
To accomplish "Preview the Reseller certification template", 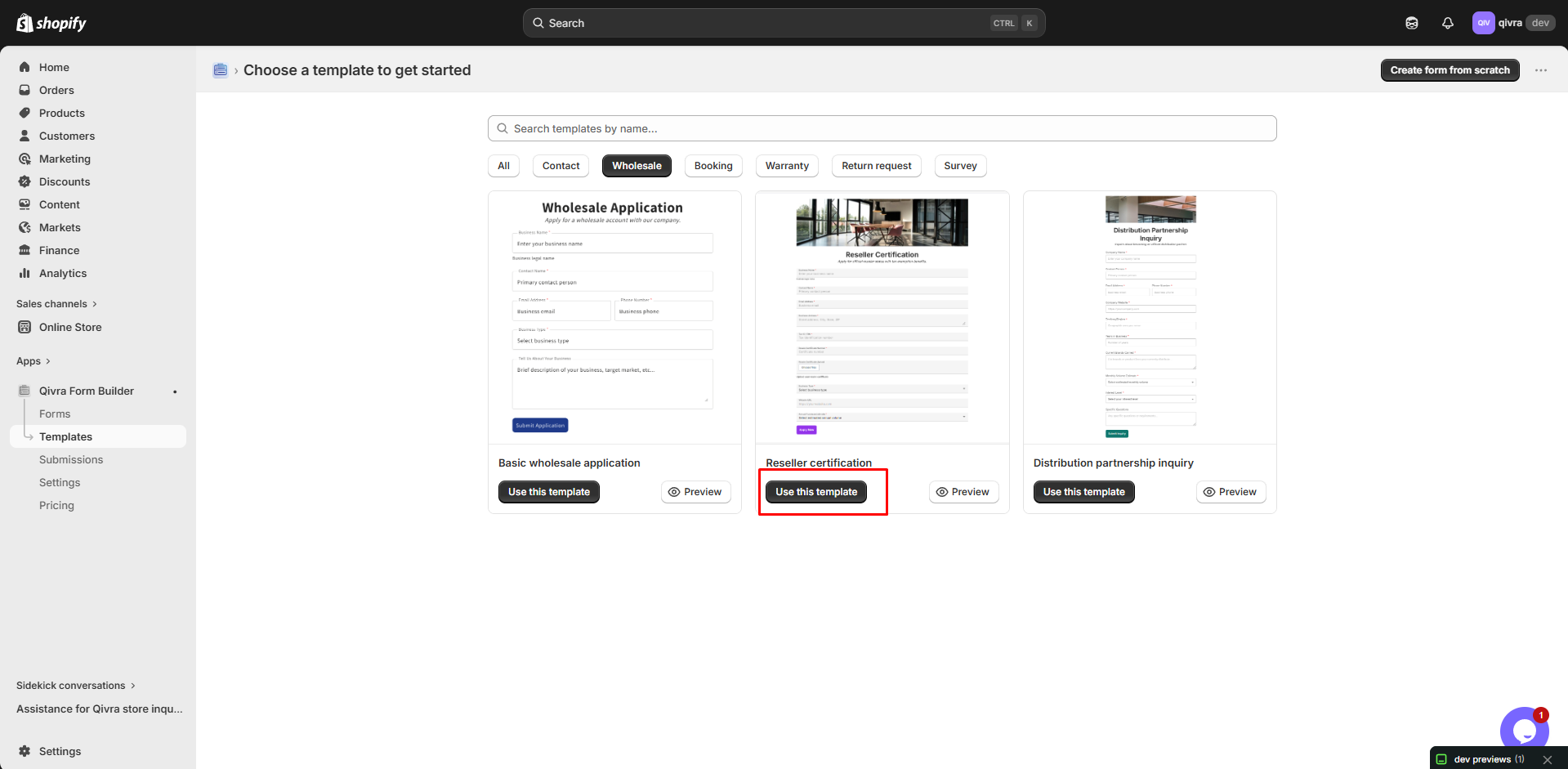I will point(963,492).
